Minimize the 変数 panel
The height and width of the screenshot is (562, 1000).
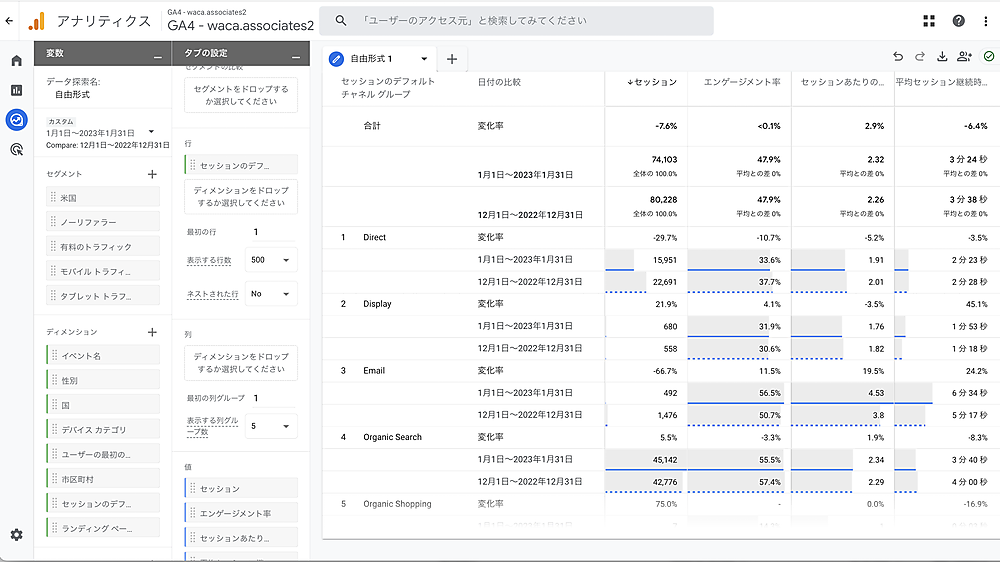click(x=158, y=54)
